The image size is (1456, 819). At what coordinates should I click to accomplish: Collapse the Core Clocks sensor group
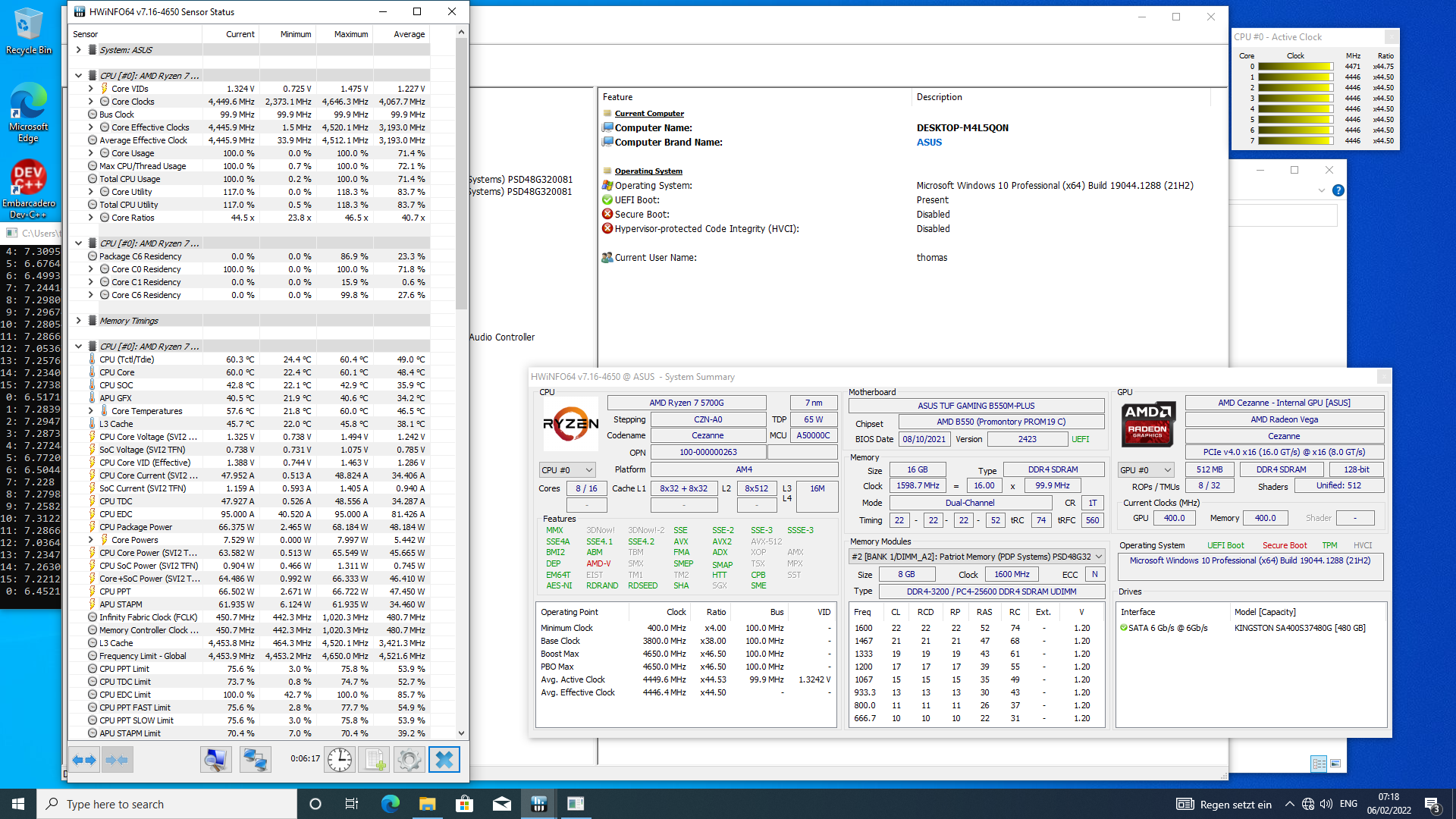click(89, 101)
